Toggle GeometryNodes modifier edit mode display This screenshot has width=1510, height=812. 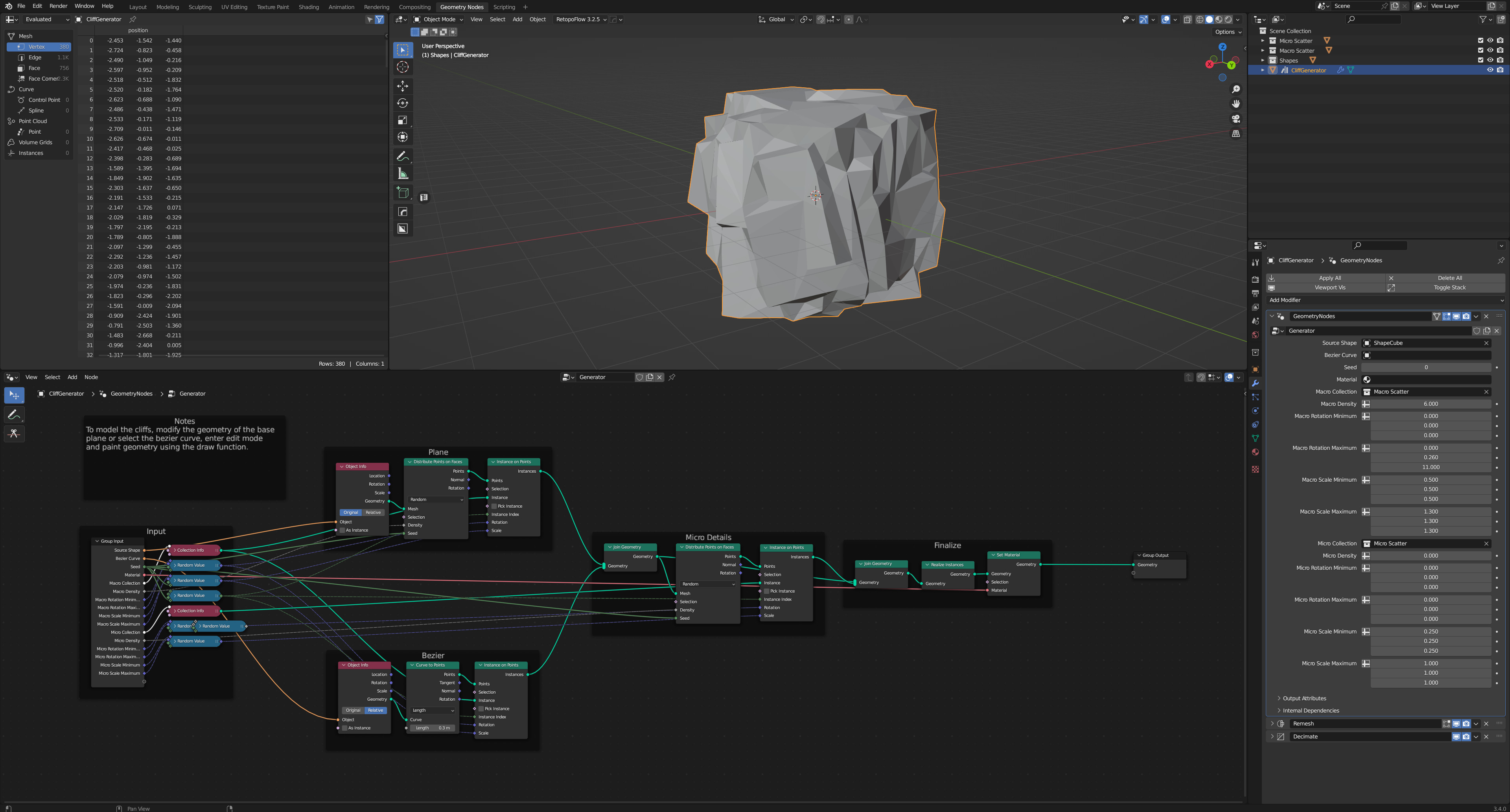(1447, 316)
